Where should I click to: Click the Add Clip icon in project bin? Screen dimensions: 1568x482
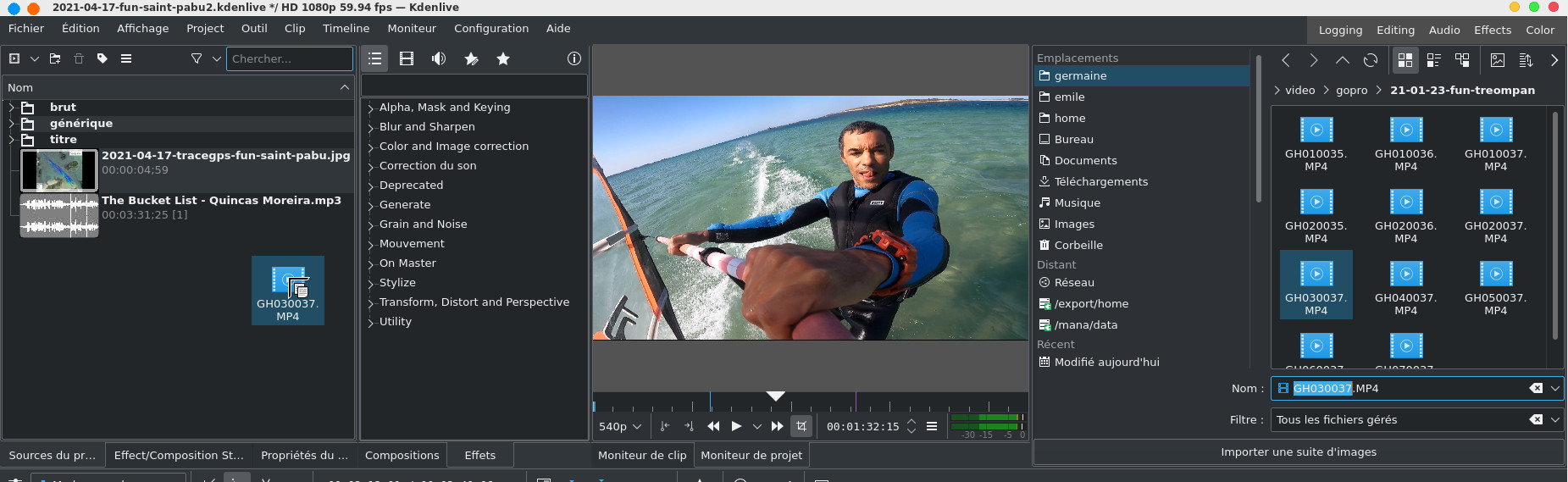(x=14, y=58)
